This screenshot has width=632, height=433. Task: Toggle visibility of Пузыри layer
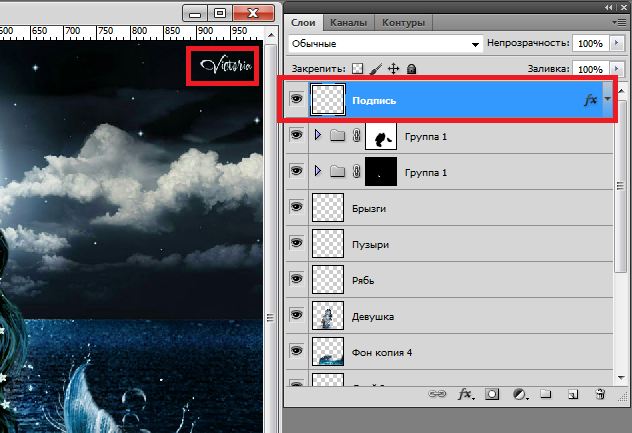coord(297,243)
